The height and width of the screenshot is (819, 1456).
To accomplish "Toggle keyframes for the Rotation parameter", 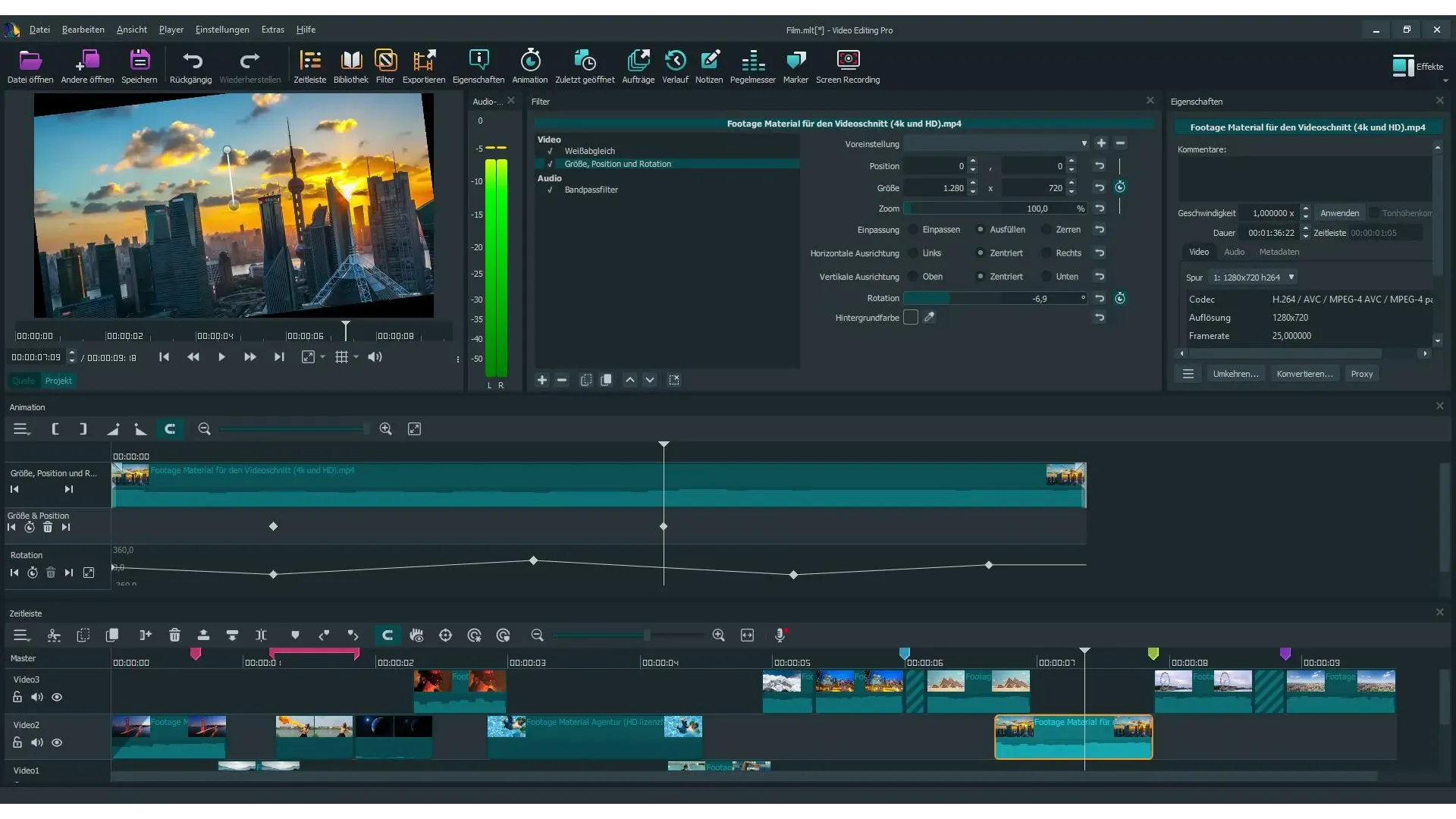I will [x=1120, y=299].
